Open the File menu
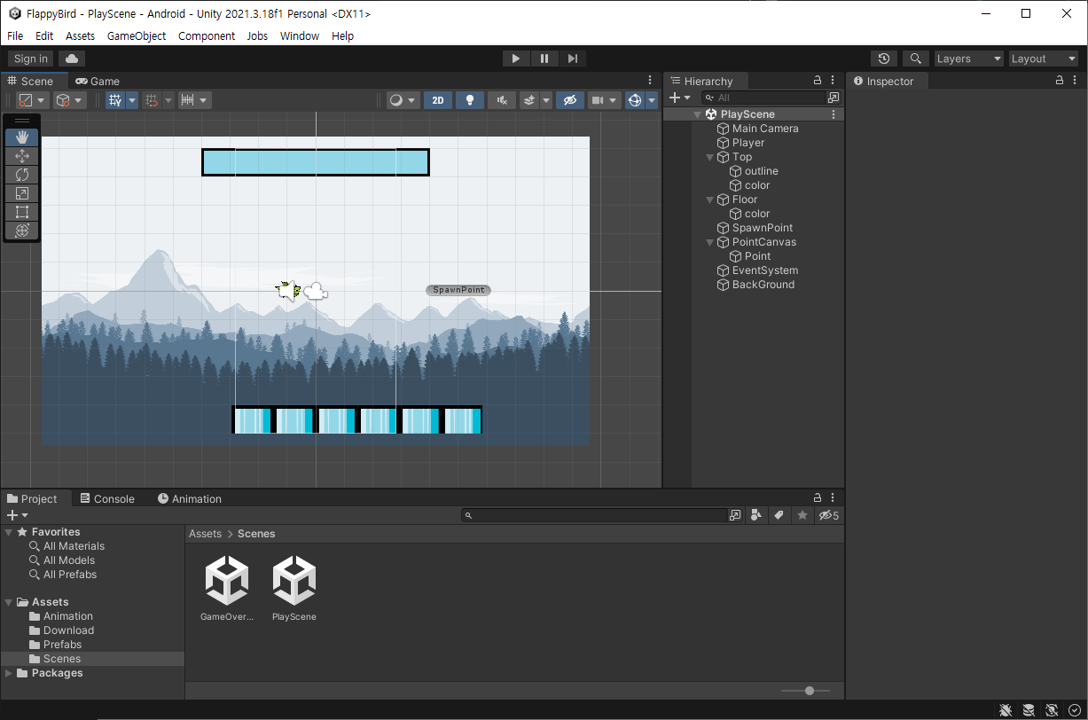 point(15,36)
